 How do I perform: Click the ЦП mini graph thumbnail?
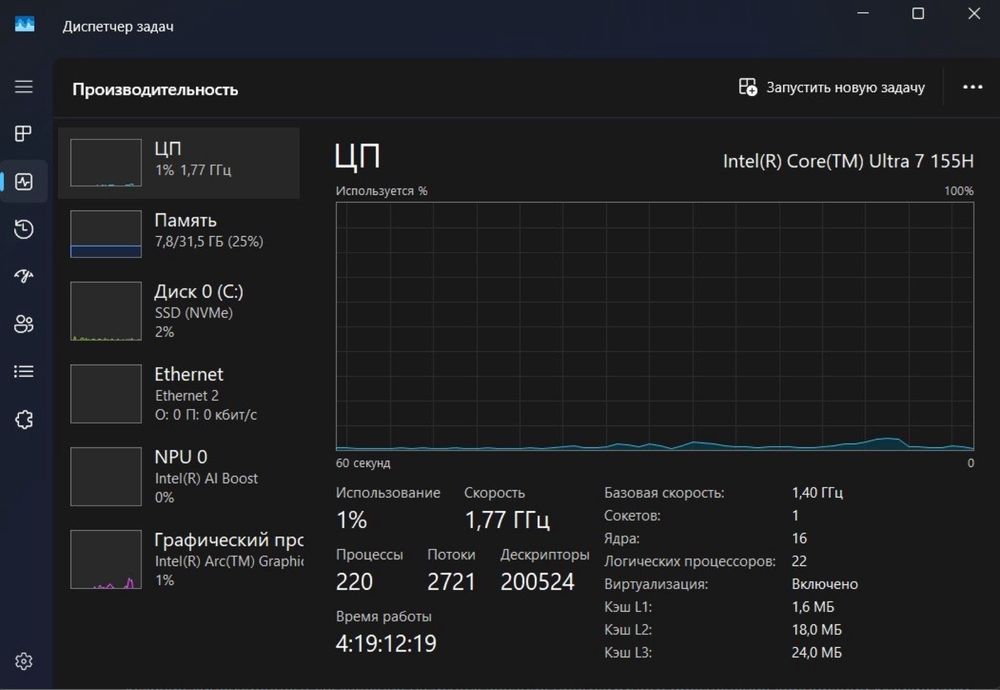[106, 163]
